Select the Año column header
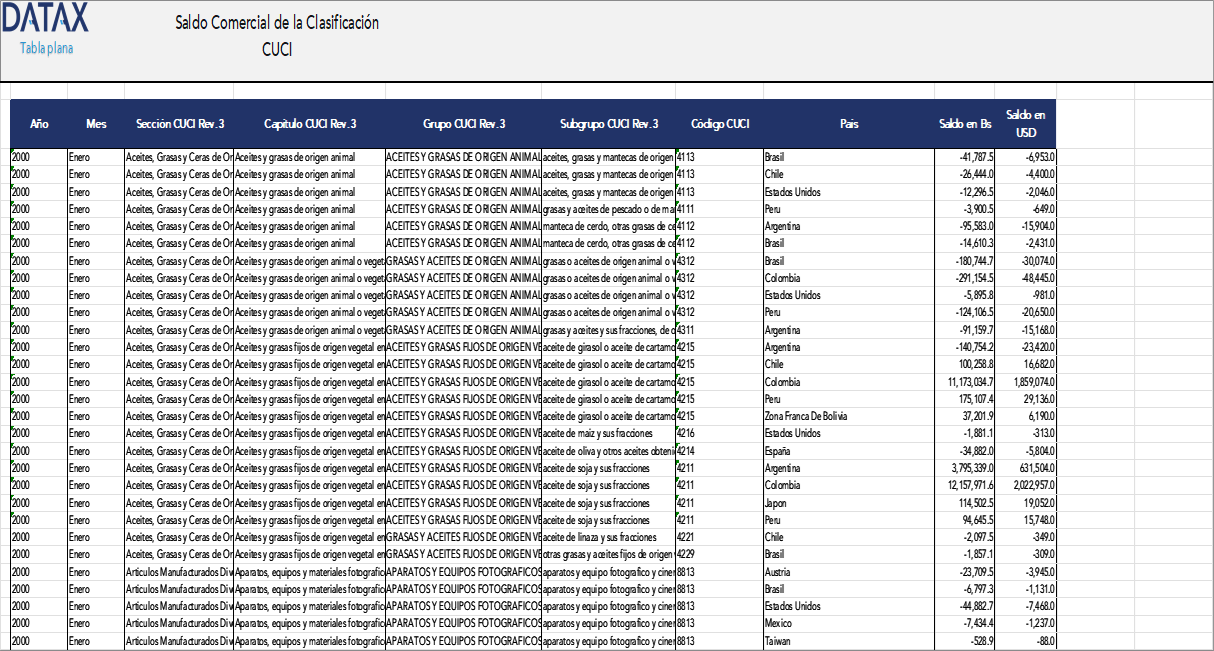1214x651 pixels. click(39, 124)
